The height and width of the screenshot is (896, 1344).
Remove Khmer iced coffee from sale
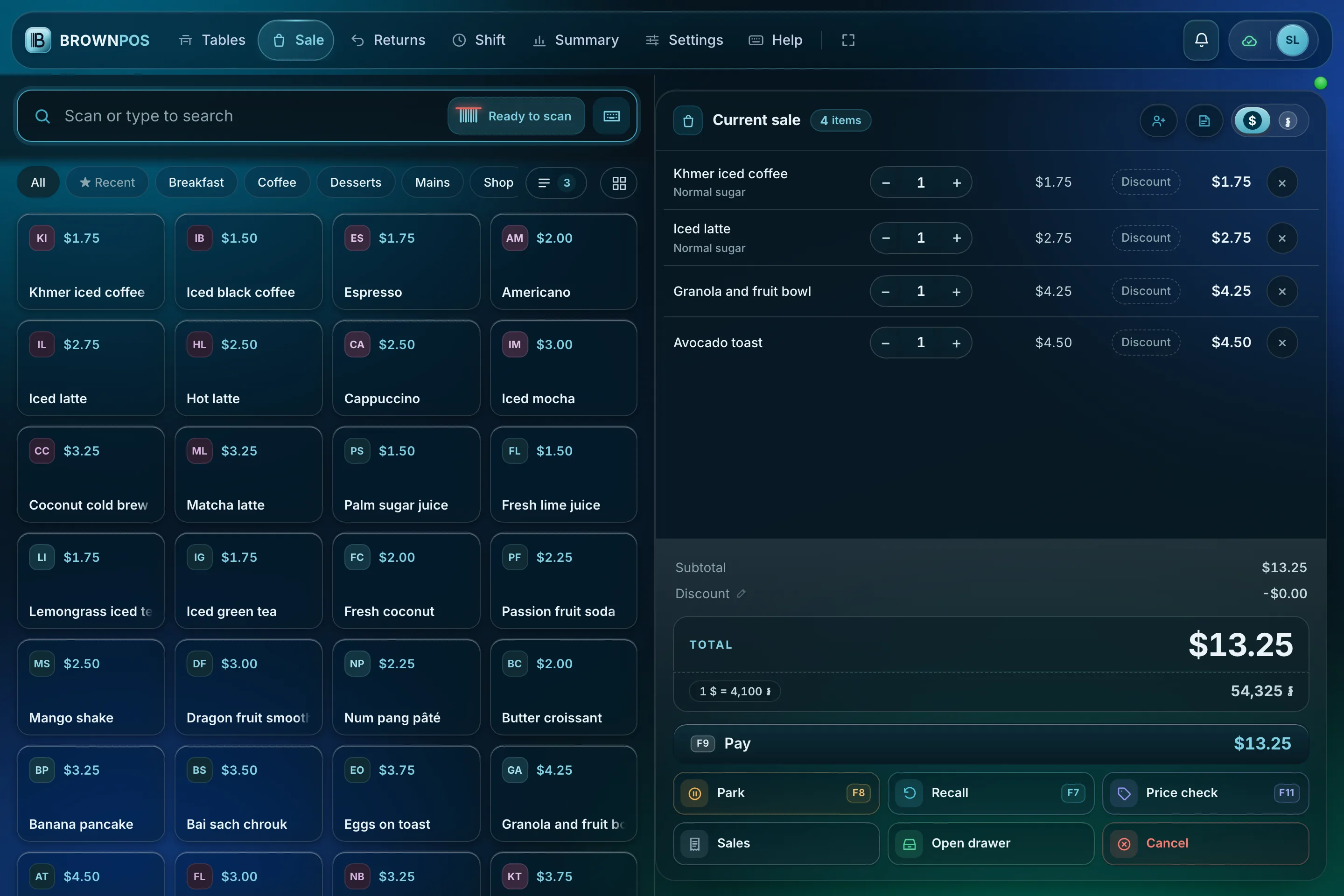1282,183
